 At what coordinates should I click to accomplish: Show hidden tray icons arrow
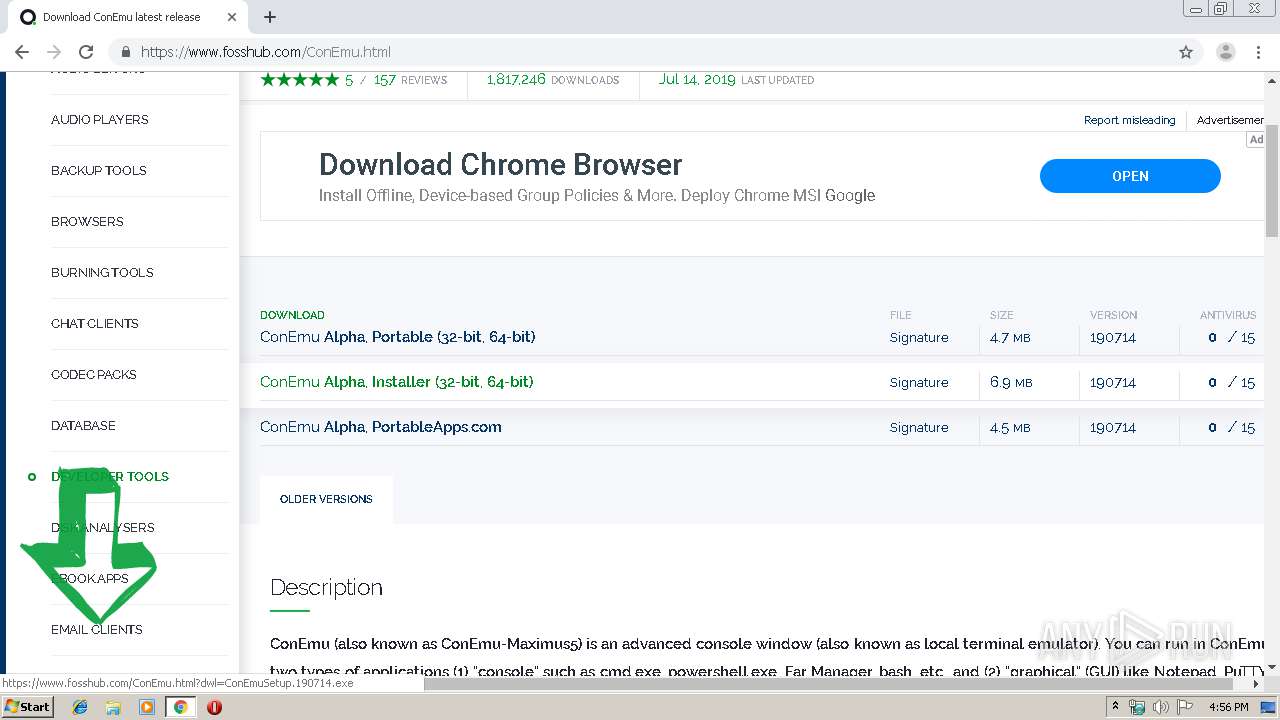pos(1115,707)
